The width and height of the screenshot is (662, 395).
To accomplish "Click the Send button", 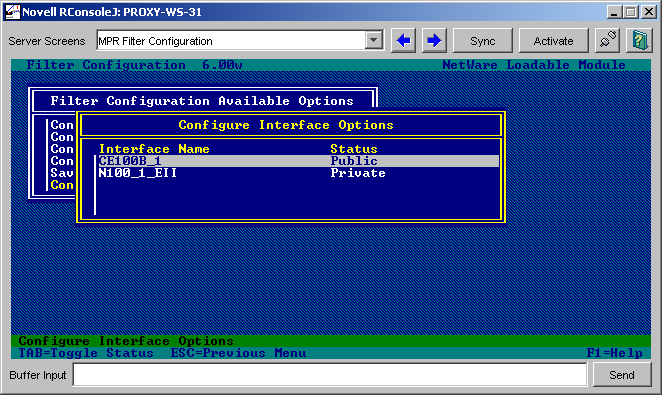I will [622, 375].
